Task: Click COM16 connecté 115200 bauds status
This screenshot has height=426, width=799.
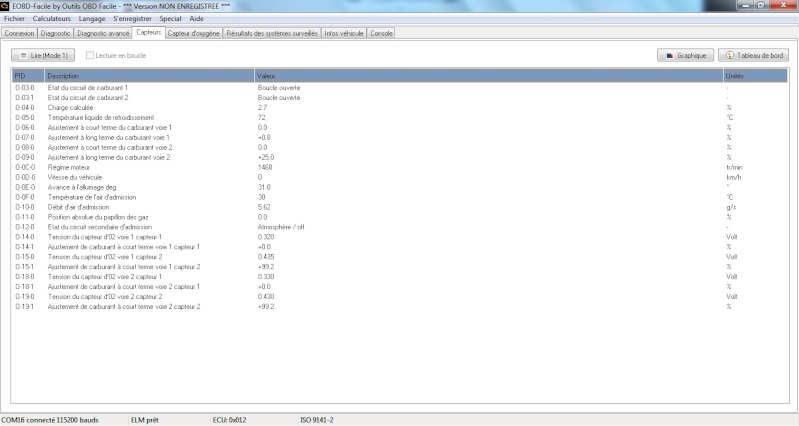Action: [x=49, y=420]
